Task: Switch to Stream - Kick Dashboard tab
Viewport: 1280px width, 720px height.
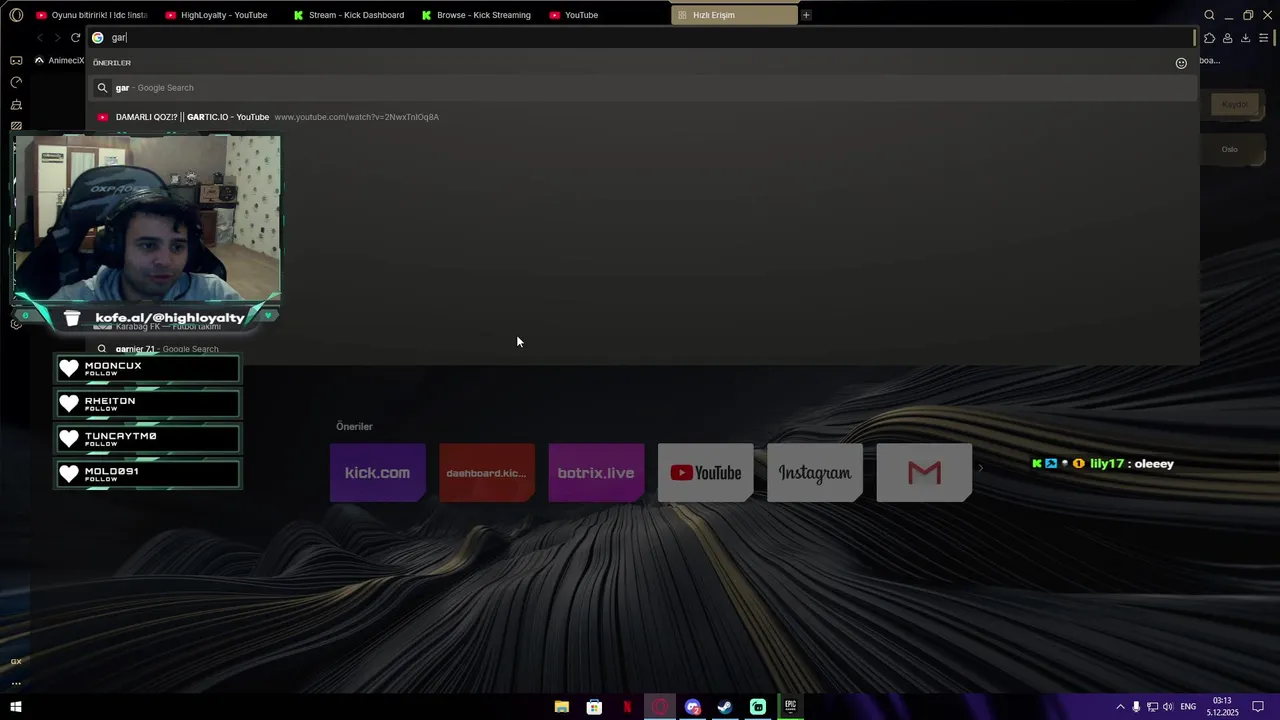Action: coord(349,15)
